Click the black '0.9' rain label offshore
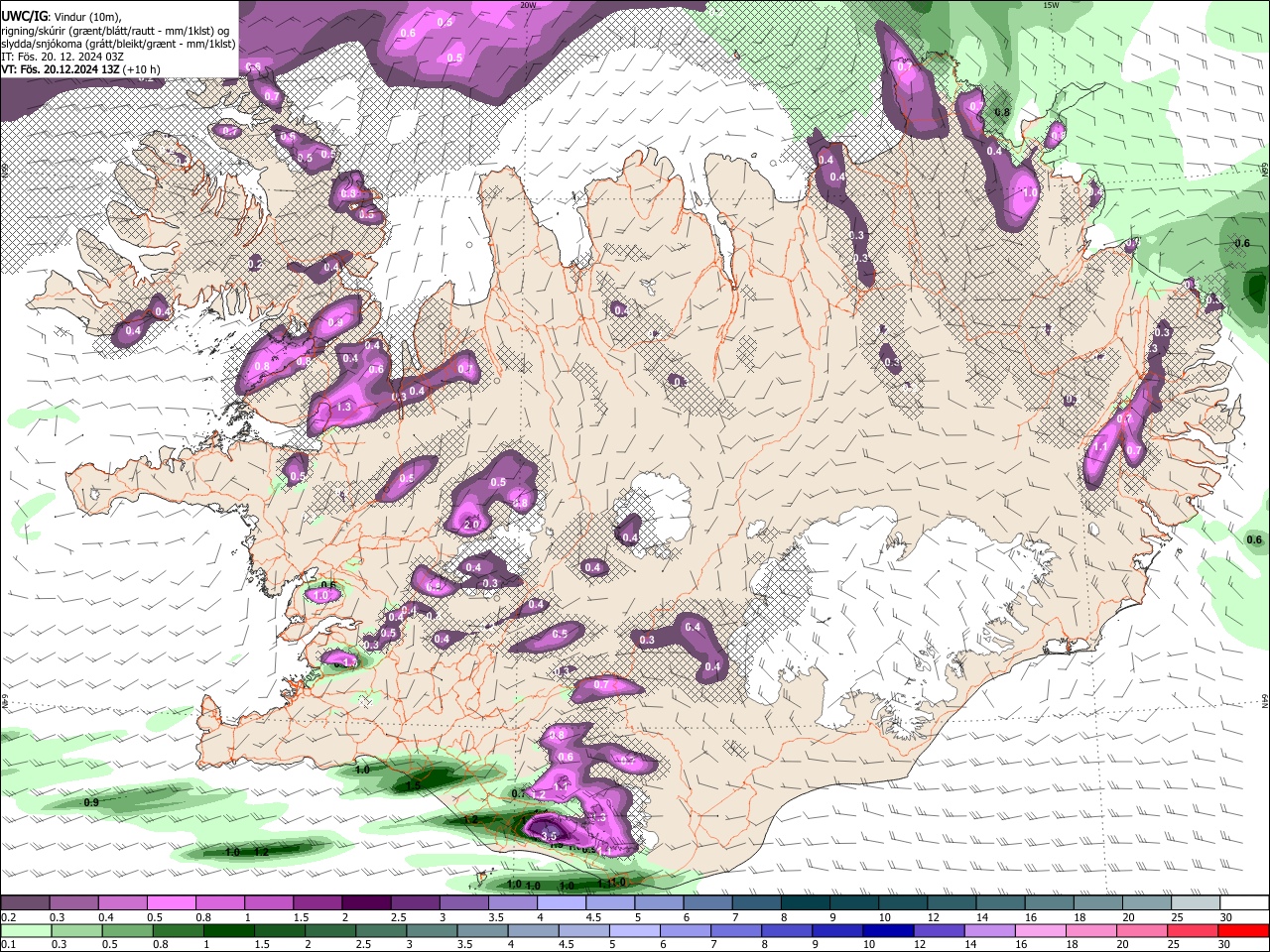This screenshot has height=952, width=1270. coord(91,801)
